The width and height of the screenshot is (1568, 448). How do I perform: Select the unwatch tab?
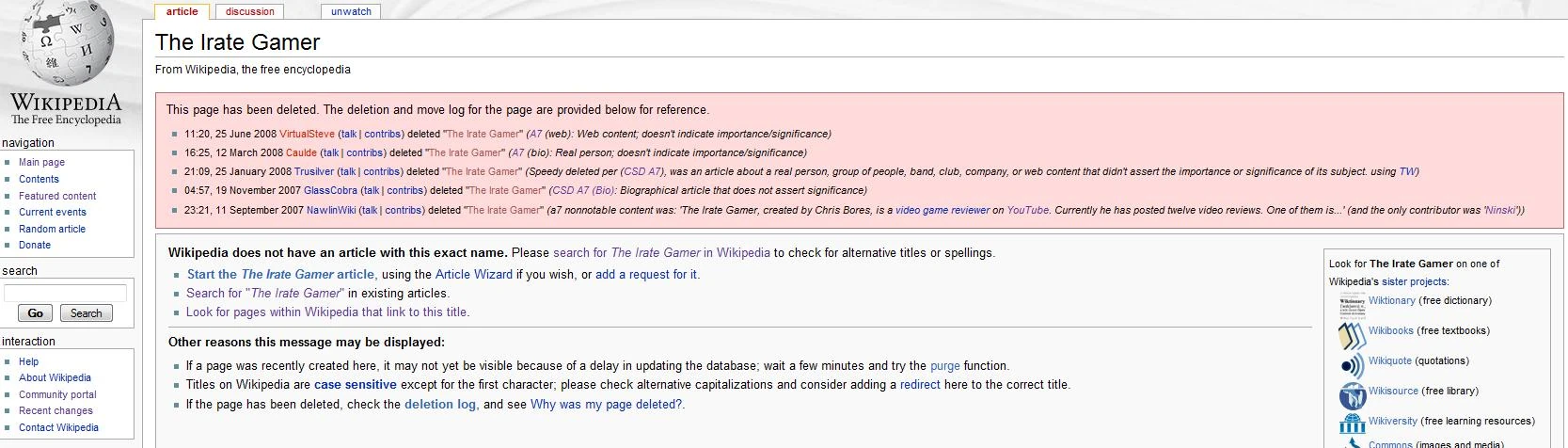point(351,11)
